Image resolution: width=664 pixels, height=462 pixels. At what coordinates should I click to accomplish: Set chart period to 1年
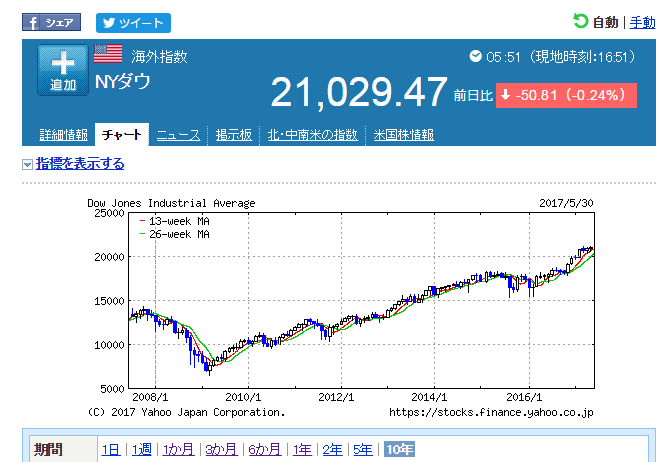click(x=302, y=449)
